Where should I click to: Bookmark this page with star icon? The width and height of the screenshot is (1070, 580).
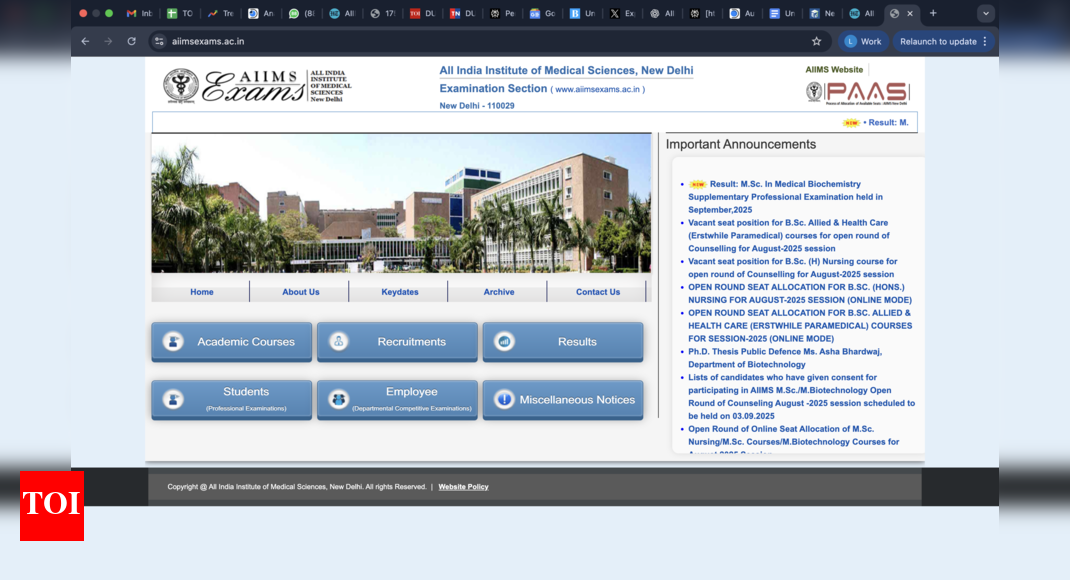tap(816, 41)
